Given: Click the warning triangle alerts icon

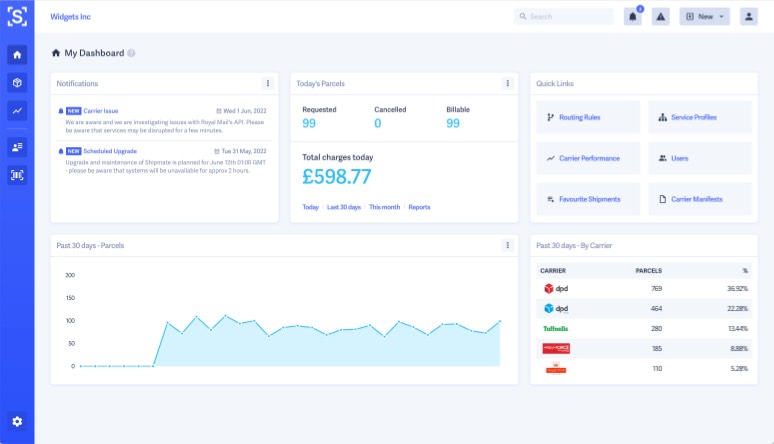Looking at the screenshot, I should click(x=660, y=17).
